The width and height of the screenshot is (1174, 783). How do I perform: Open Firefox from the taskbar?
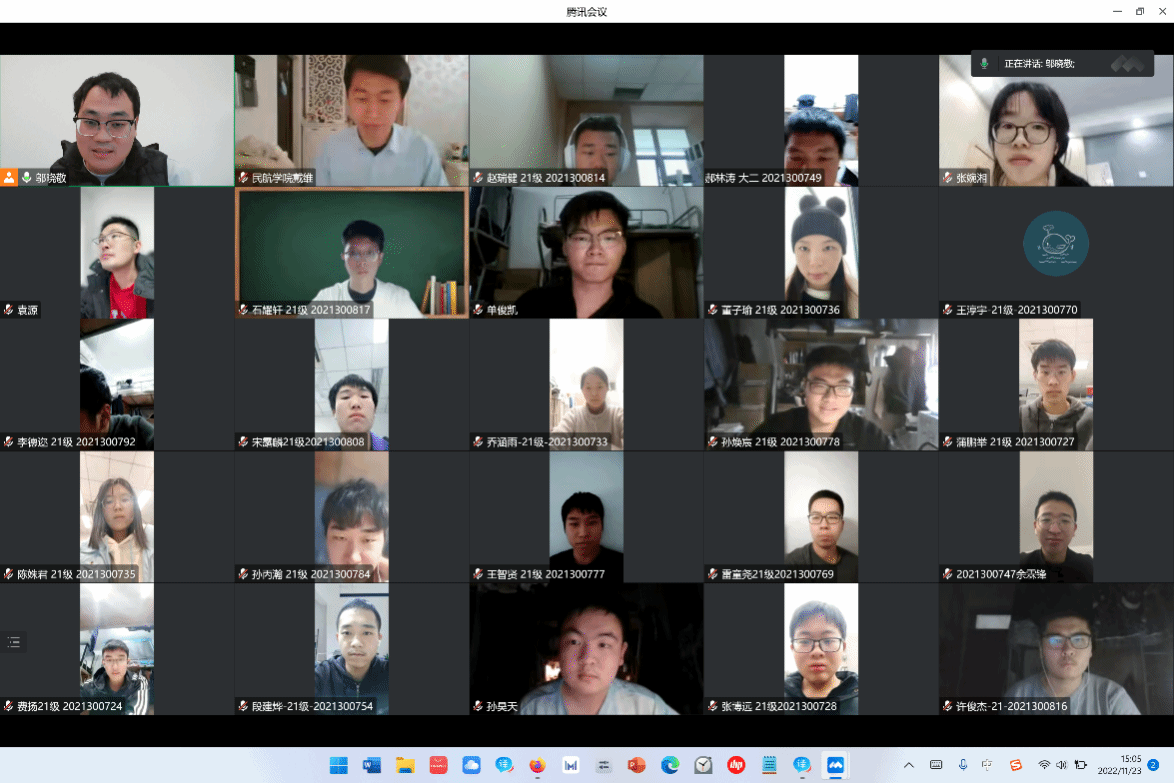[537, 765]
